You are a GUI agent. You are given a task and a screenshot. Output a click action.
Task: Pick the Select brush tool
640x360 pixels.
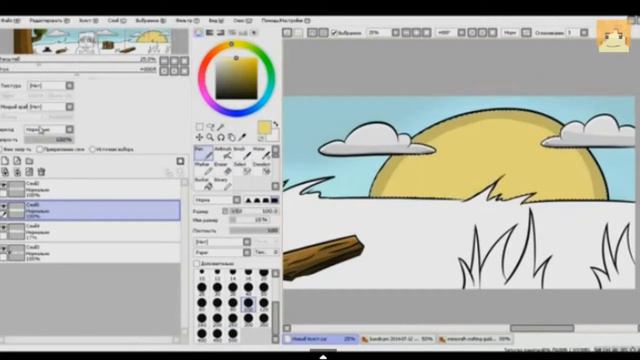242,169
